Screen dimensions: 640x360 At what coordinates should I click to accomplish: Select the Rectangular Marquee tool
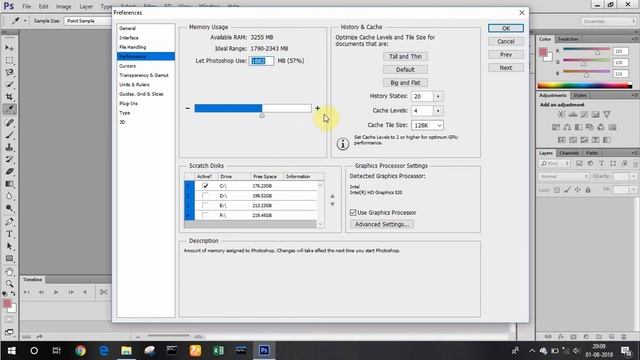click(x=9, y=60)
